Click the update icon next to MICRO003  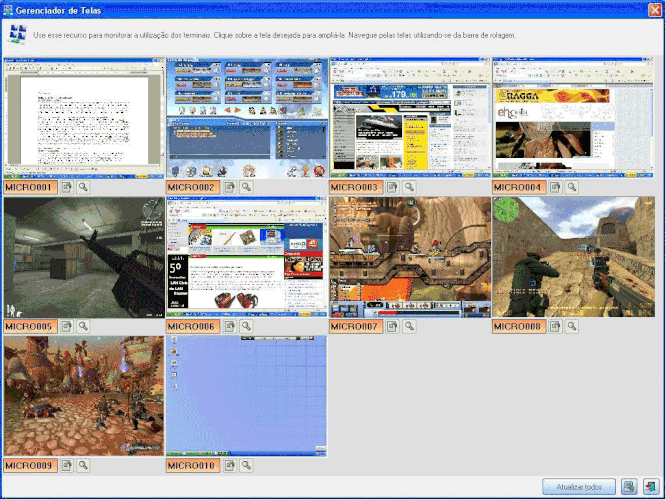point(392,187)
